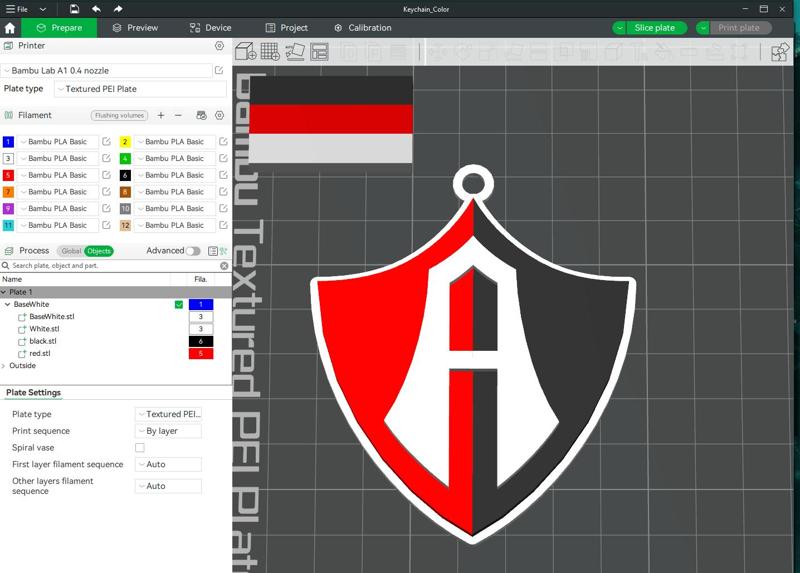800x573 pixels.
Task: Edit the printer preset icon
Action: (x=219, y=70)
